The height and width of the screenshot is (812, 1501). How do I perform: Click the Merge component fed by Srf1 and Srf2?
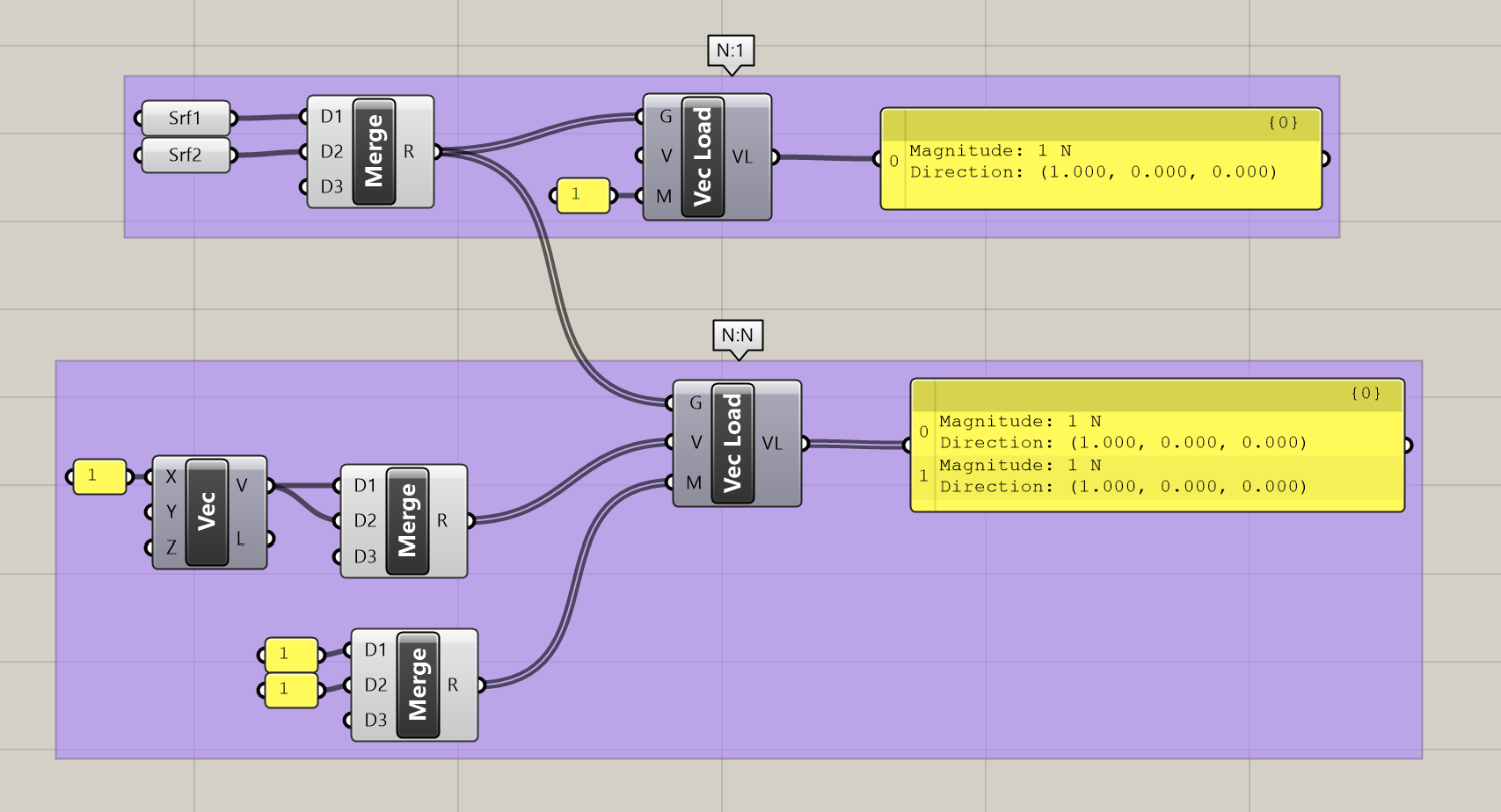(374, 151)
